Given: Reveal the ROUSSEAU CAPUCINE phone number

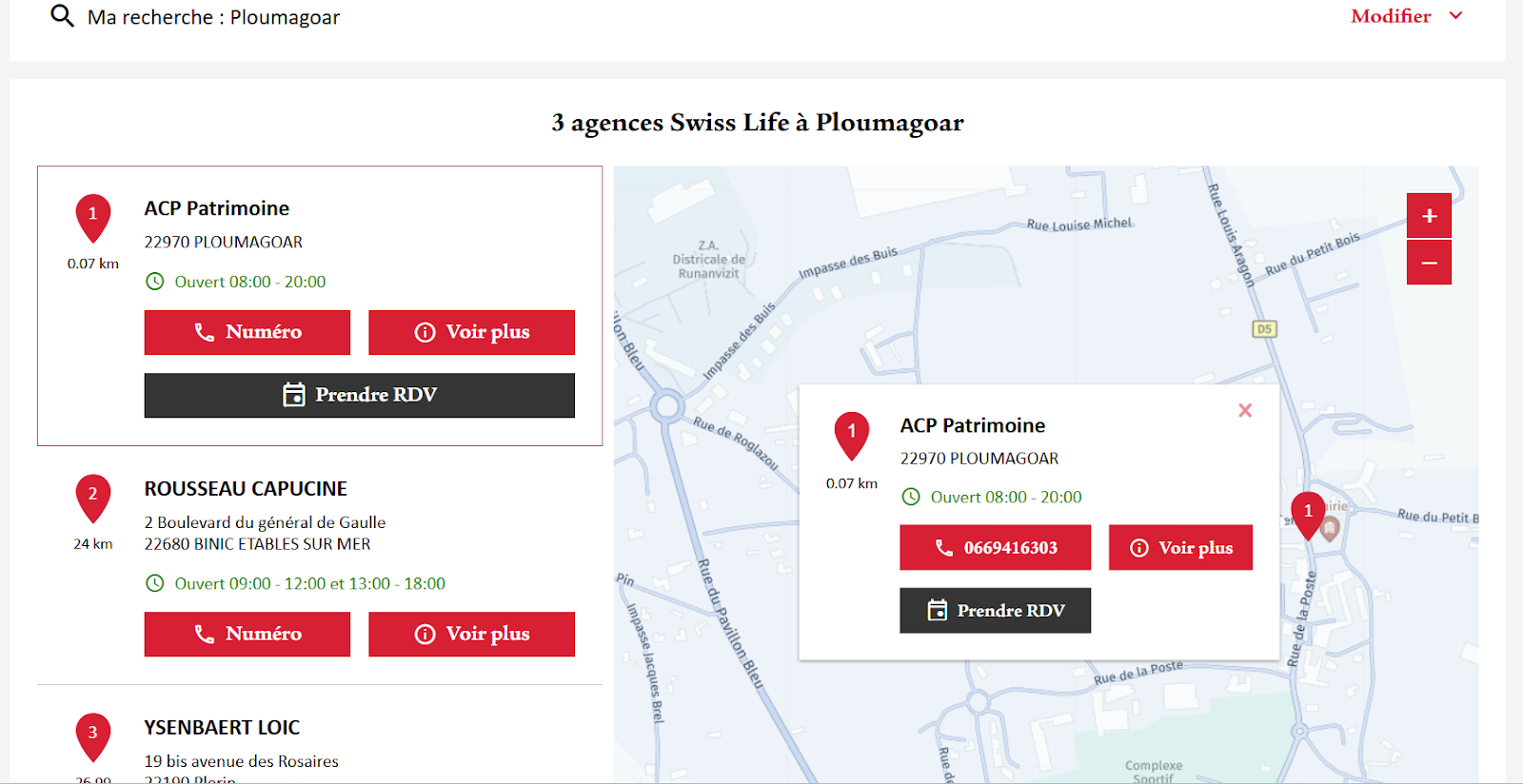Looking at the screenshot, I should [247, 634].
